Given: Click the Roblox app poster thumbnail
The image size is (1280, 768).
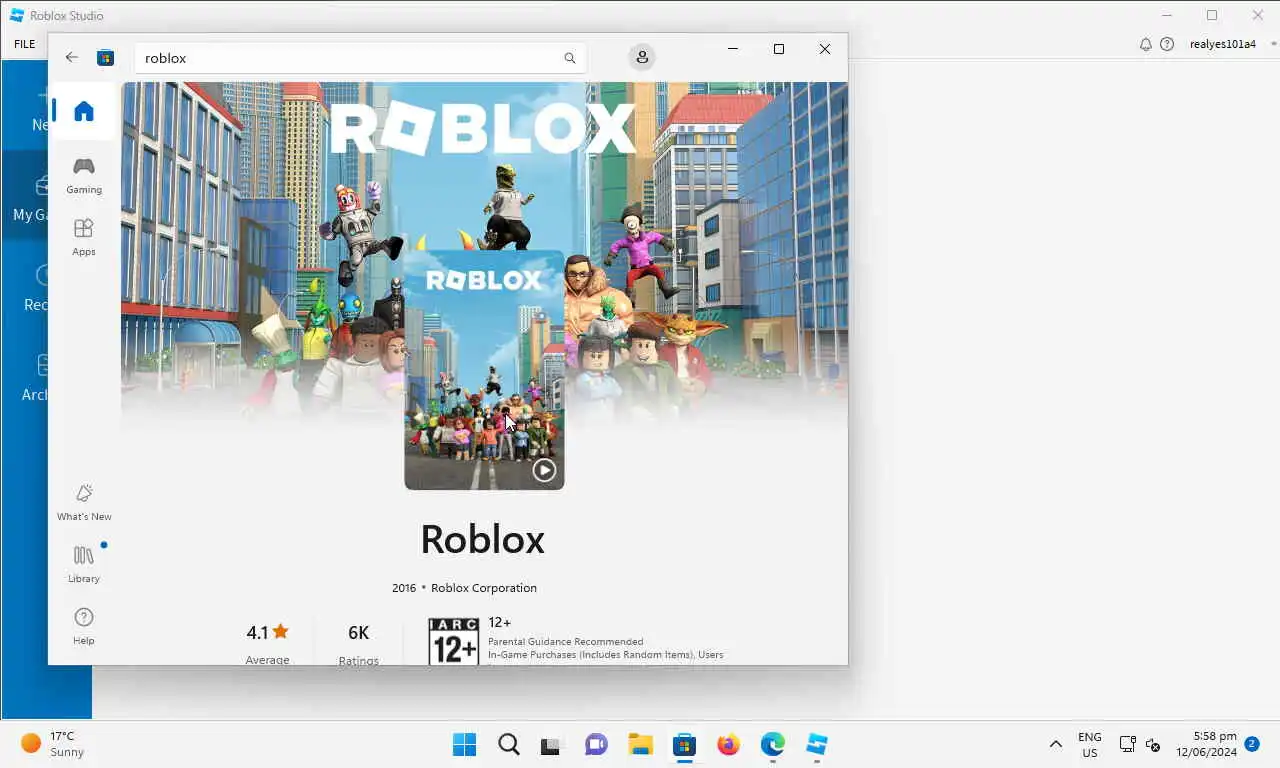Looking at the screenshot, I should tap(484, 370).
